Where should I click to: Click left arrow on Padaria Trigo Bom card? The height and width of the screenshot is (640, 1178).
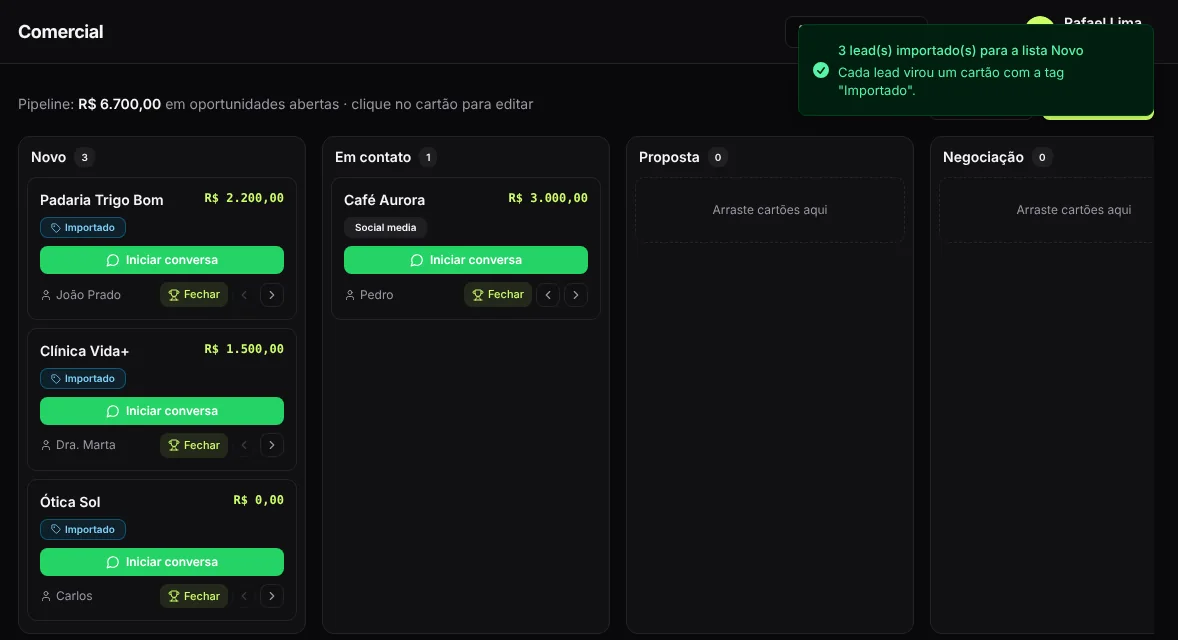tap(244, 295)
